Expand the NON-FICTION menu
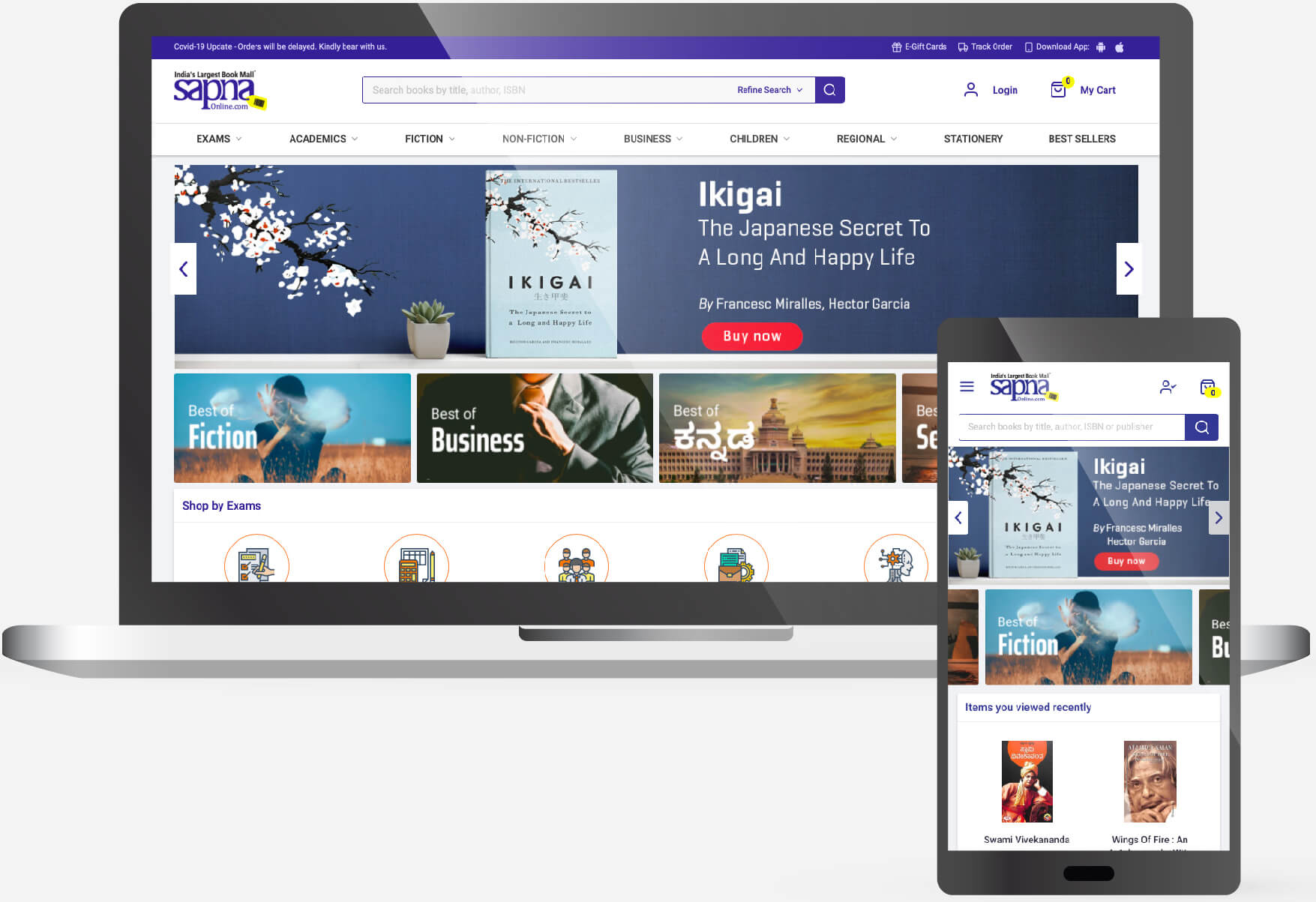The height and width of the screenshot is (902, 1316). 539,139
